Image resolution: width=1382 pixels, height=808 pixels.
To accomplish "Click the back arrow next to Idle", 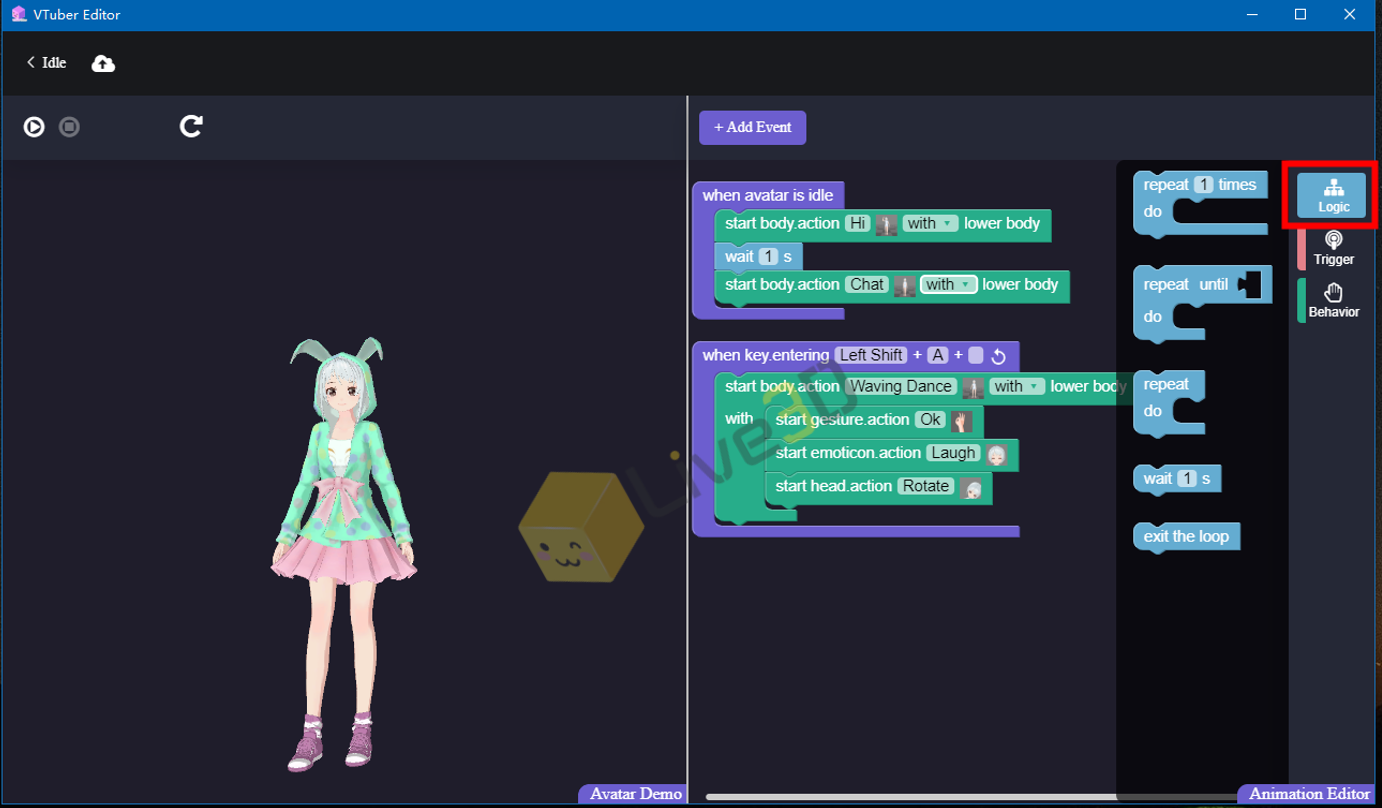I will [x=29, y=63].
